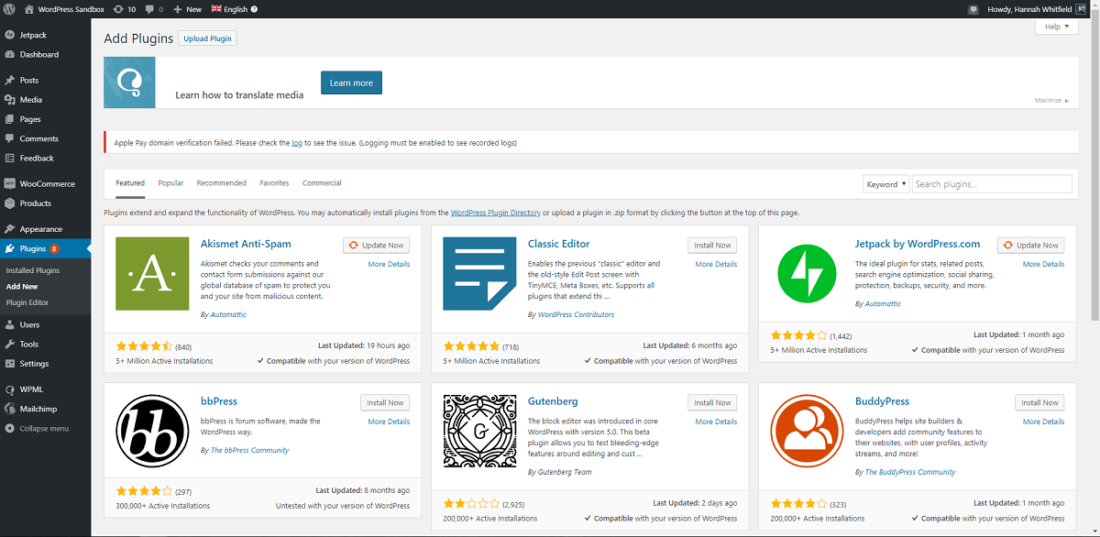1100x537 pixels.
Task: Open Plugin Editor submenu item
Action: pyautogui.click(x=27, y=303)
